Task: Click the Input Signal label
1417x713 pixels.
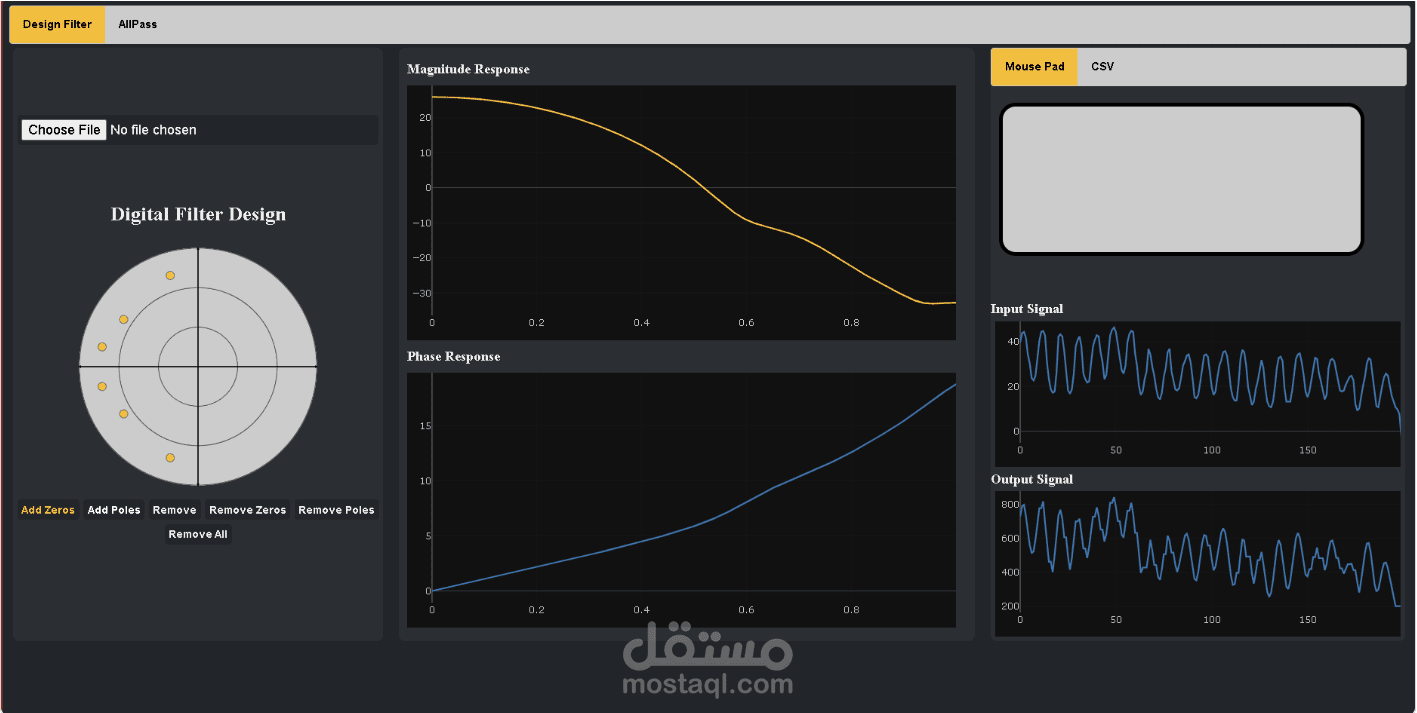Action: pyautogui.click(x=1027, y=309)
